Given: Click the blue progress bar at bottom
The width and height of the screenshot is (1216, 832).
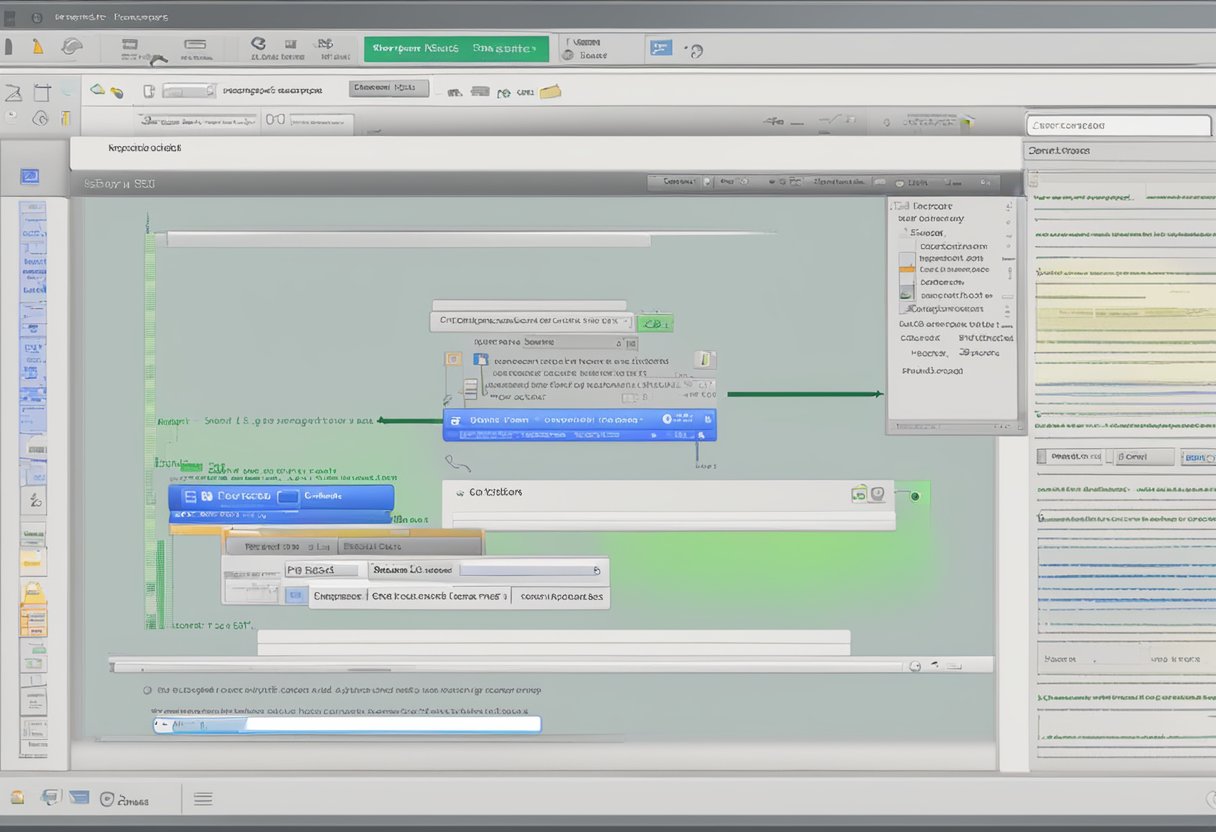Looking at the screenshot, I should [x=346, y=724].
